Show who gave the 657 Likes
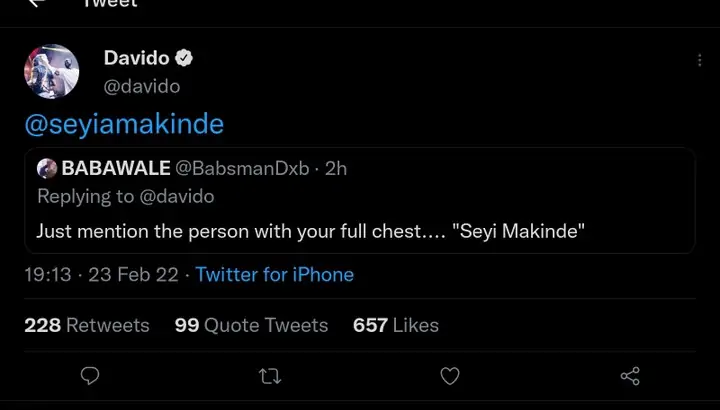The height and width of the screenshot is (410, 720). coord(396,325)
